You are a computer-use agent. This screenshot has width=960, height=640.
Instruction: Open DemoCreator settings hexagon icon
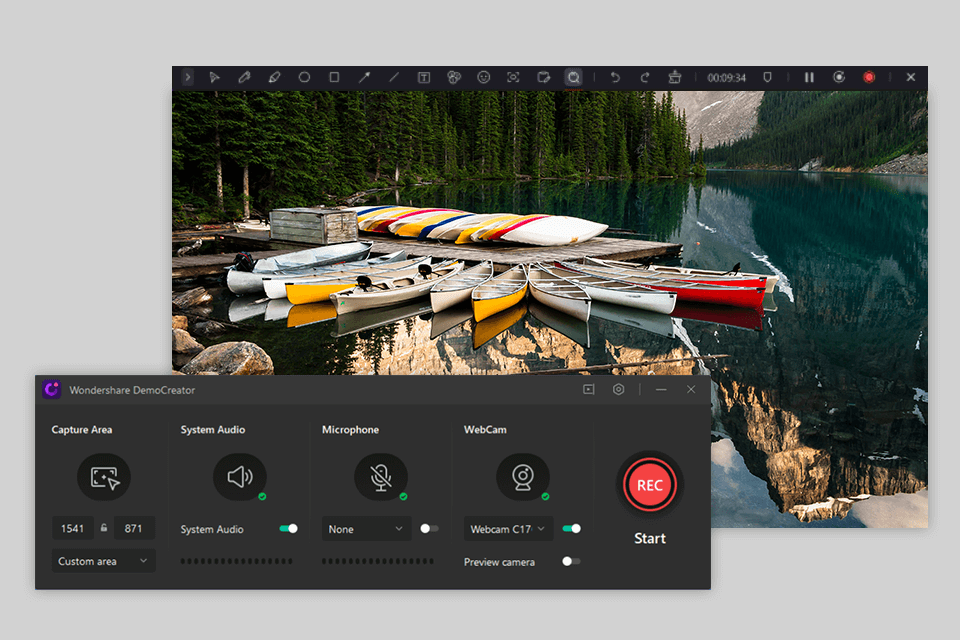[618, 390]
